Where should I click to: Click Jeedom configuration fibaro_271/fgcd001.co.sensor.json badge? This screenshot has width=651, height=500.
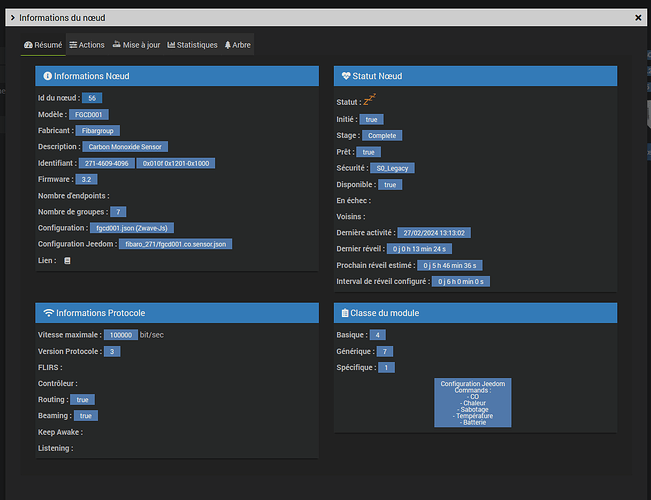176,244
